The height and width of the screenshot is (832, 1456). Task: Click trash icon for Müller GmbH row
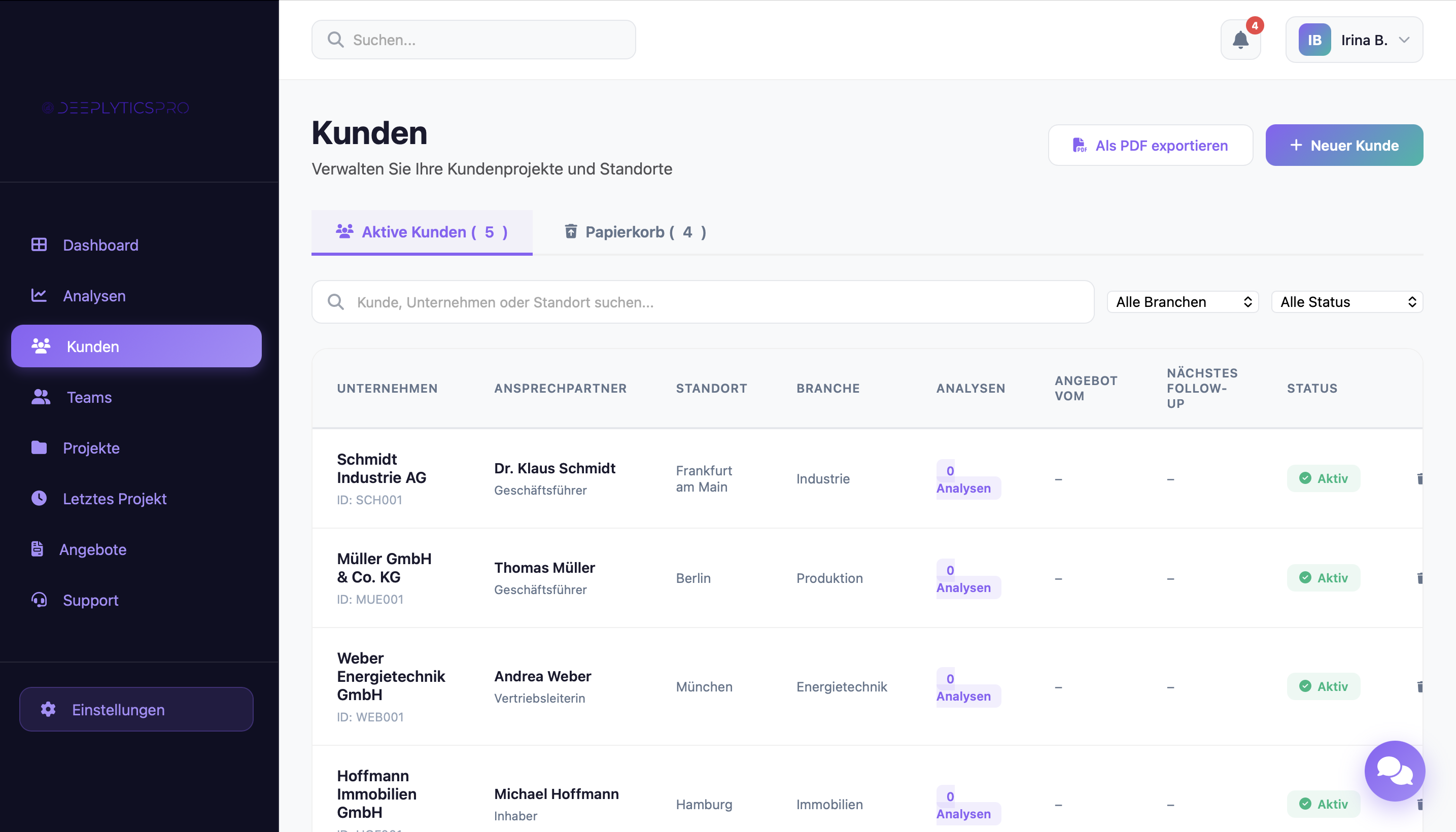pos(1419,578)
